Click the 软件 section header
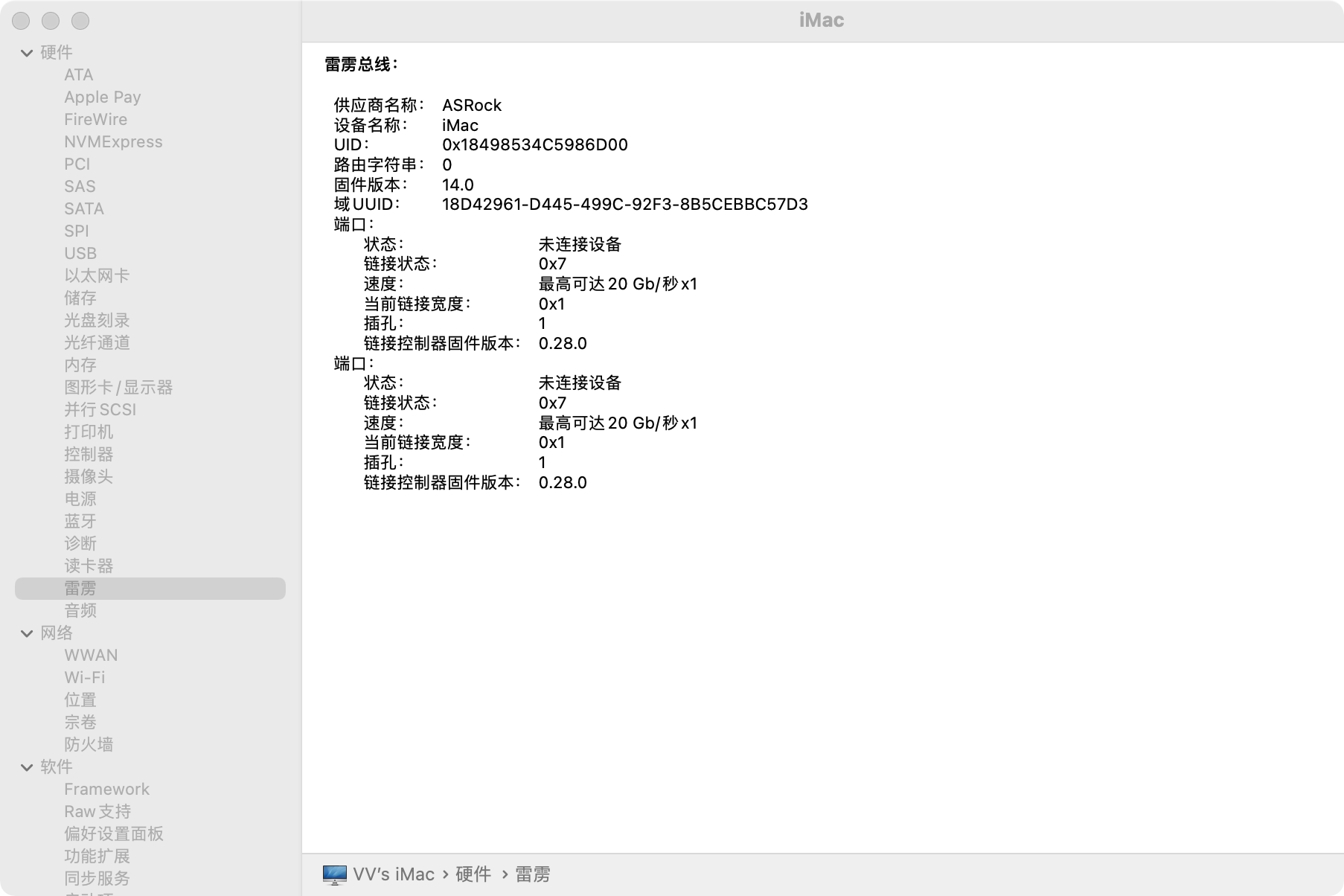Image resolution: width=1344 pixels, height=896 pixels. (x=57, y=767)
